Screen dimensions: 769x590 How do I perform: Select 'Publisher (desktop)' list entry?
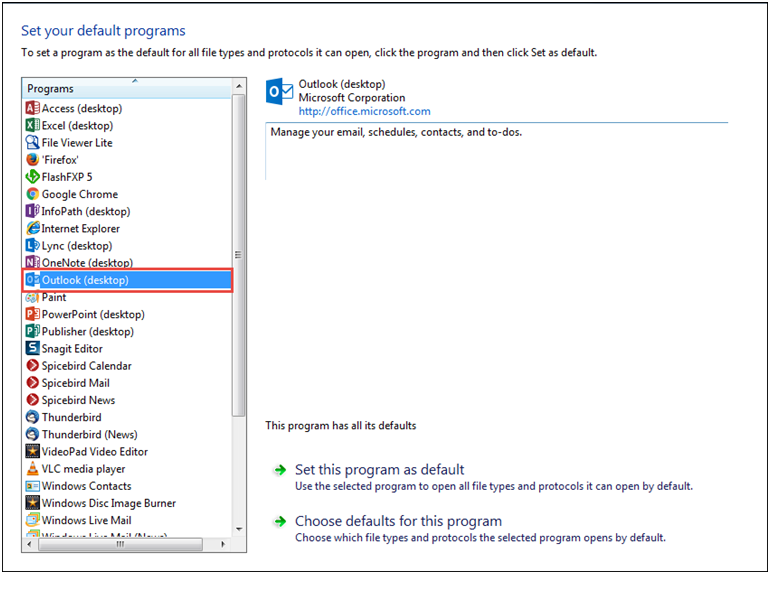point(87,332)
